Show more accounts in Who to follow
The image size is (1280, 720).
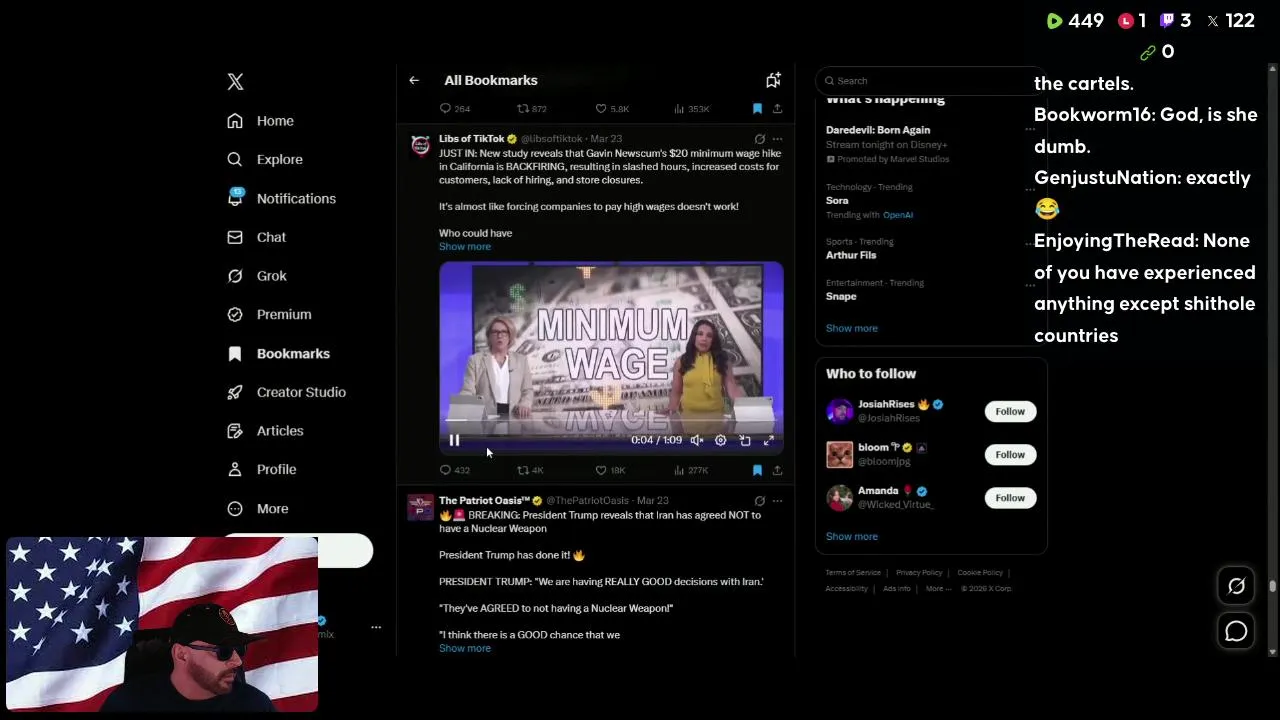point(852,536)
